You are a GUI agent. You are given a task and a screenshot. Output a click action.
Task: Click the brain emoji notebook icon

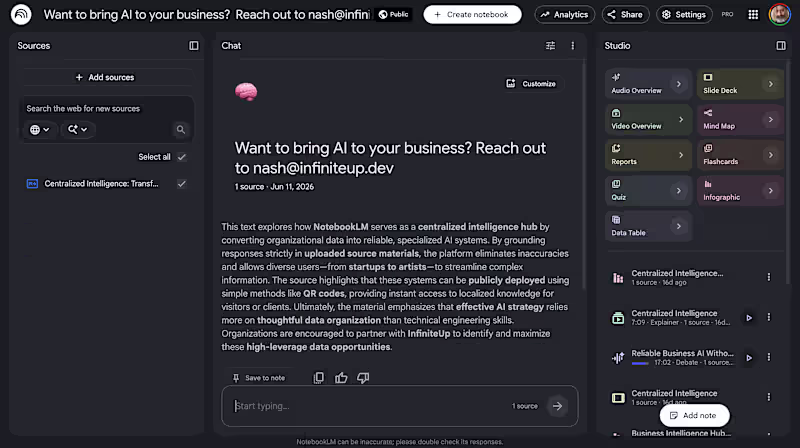click(x=246, y=91)
